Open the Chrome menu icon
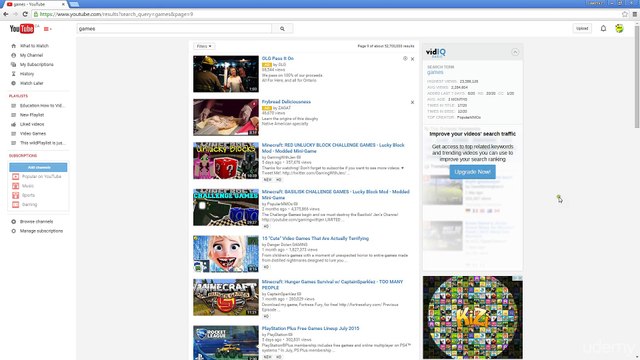 click(635, 14)
